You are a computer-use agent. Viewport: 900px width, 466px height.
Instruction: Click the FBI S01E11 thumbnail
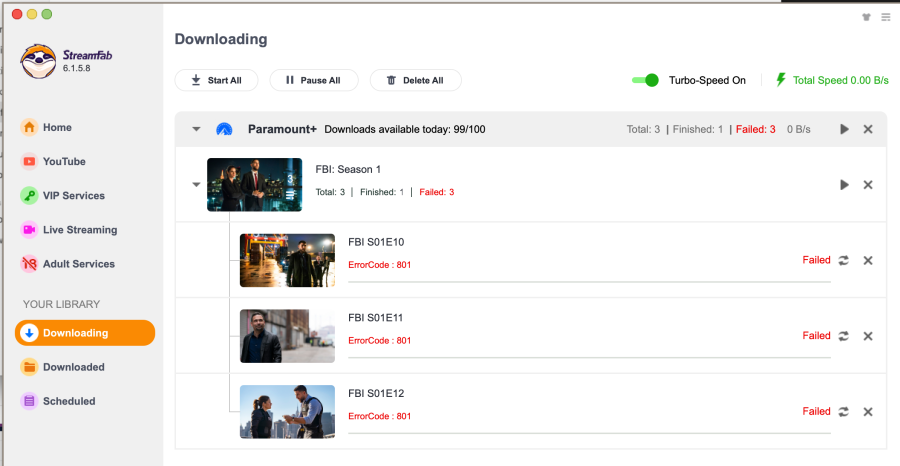coord(287,336)
